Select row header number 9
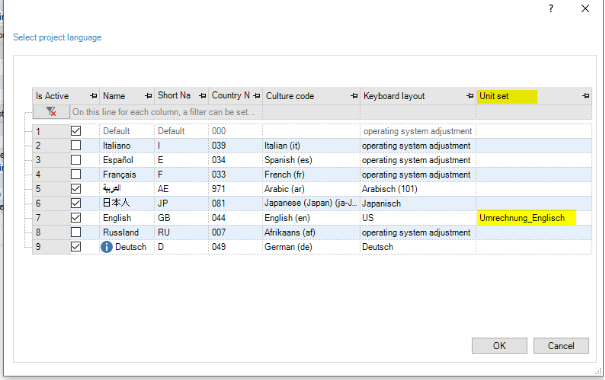The image size is (605, 380). 51,247
